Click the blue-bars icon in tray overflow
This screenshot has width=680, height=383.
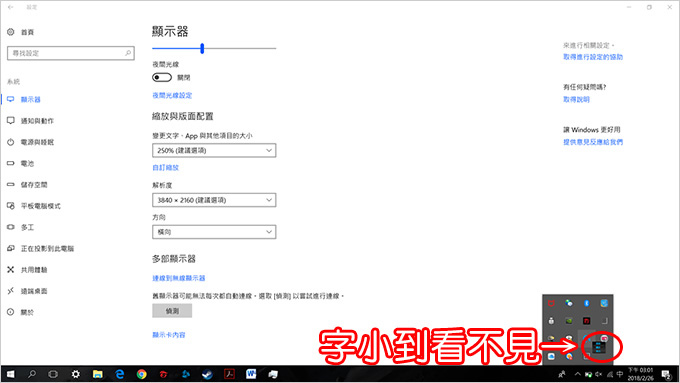599,347
